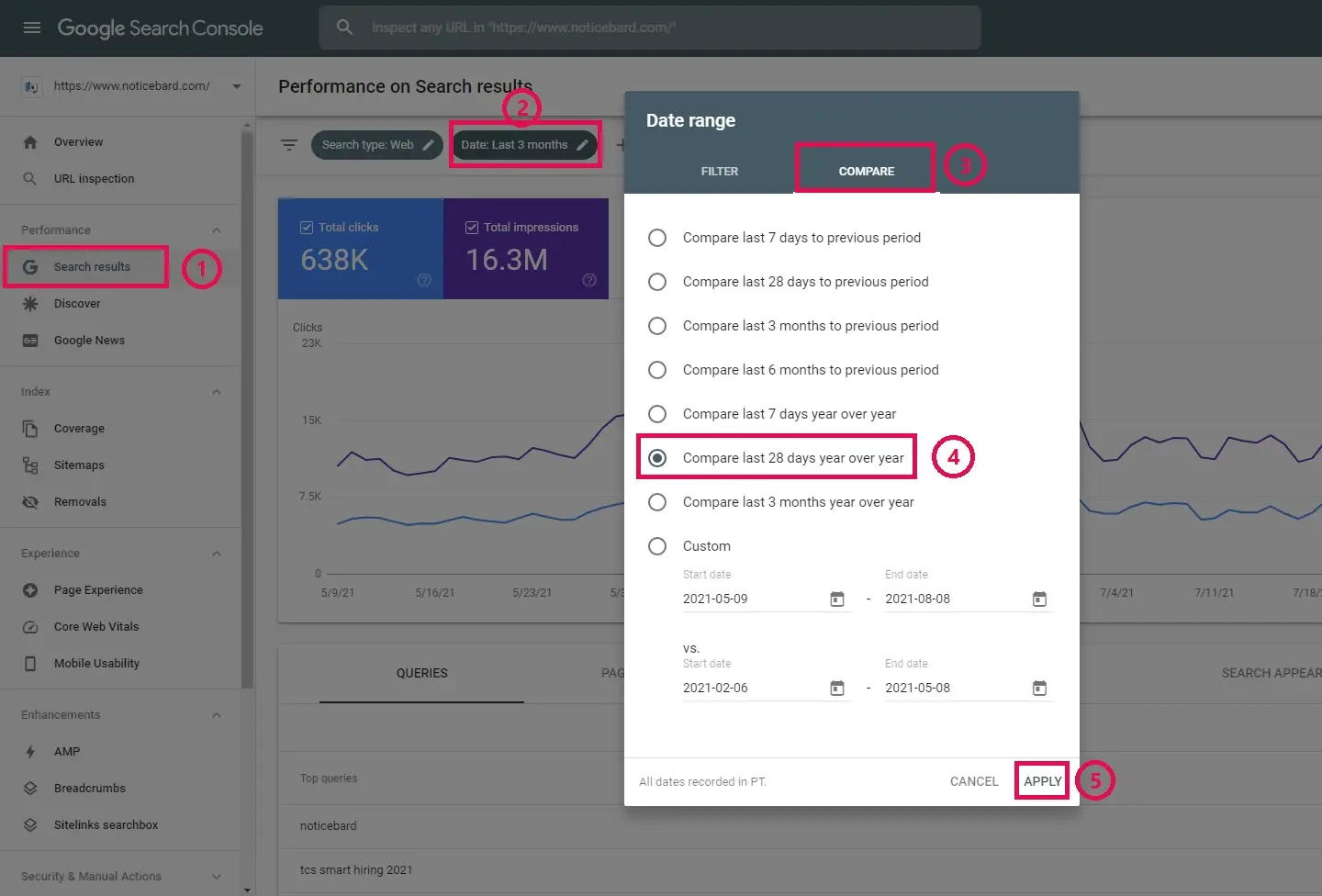Open the hamburger main menu
Screen dimensions: 1322x896
32,28
